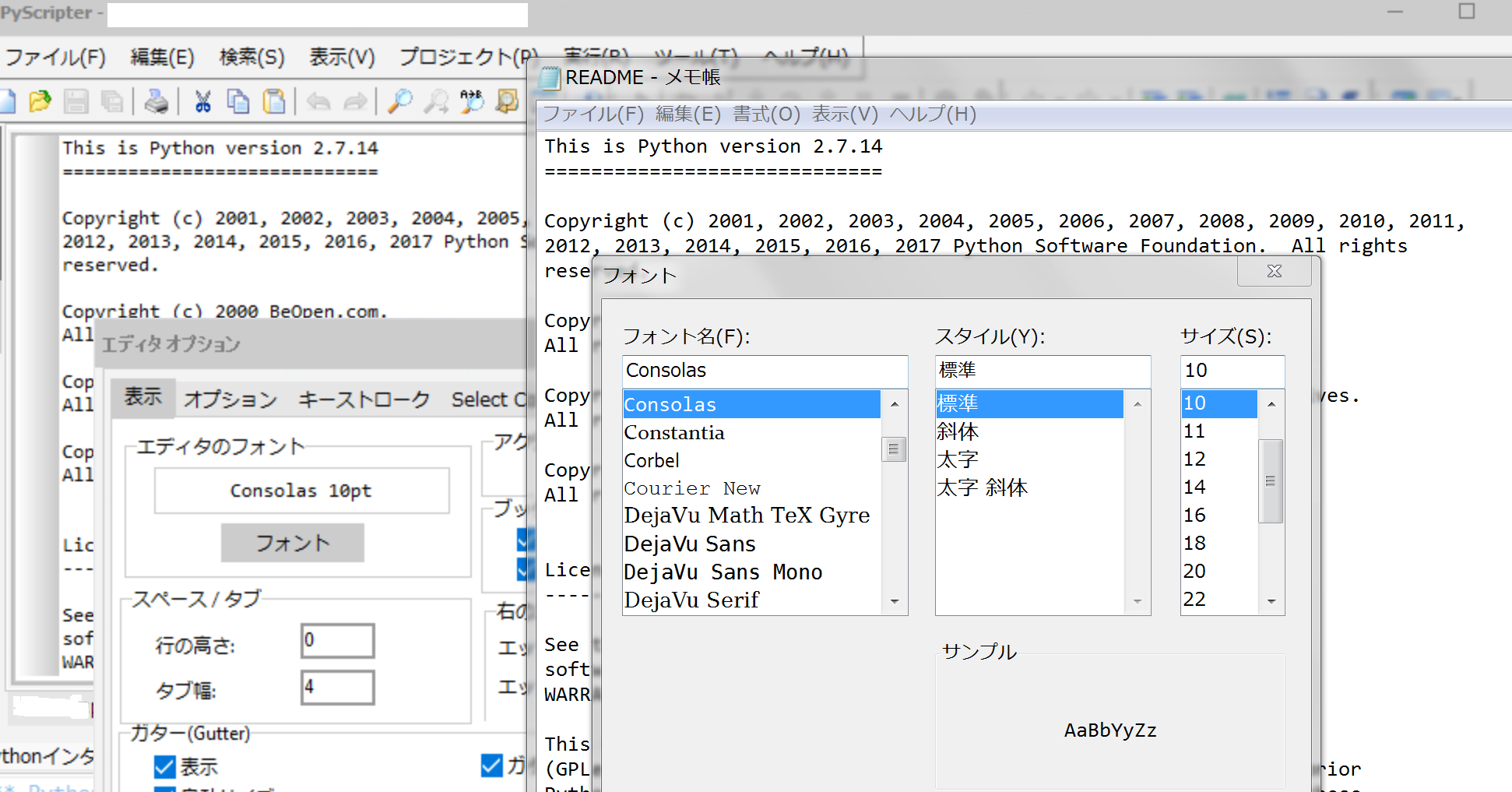The width and height of the screenshot is (1512, 792).
Task: Click inside the タブ幅 input field
Action: pos(337,688)
